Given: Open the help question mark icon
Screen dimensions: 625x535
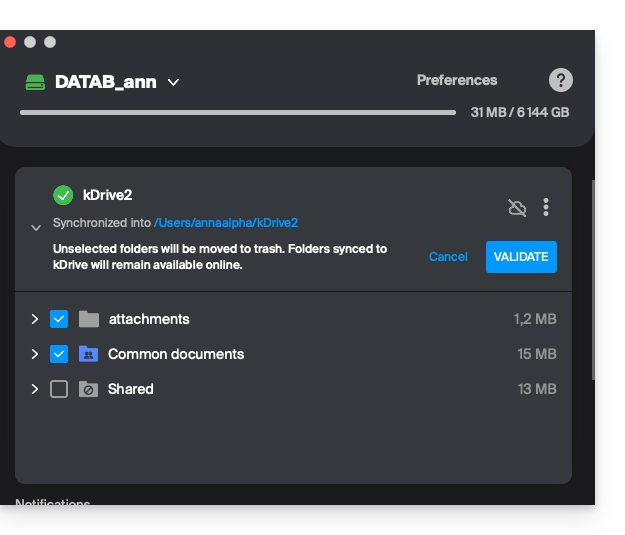Looking at the screenshot, I should point(561,81).
